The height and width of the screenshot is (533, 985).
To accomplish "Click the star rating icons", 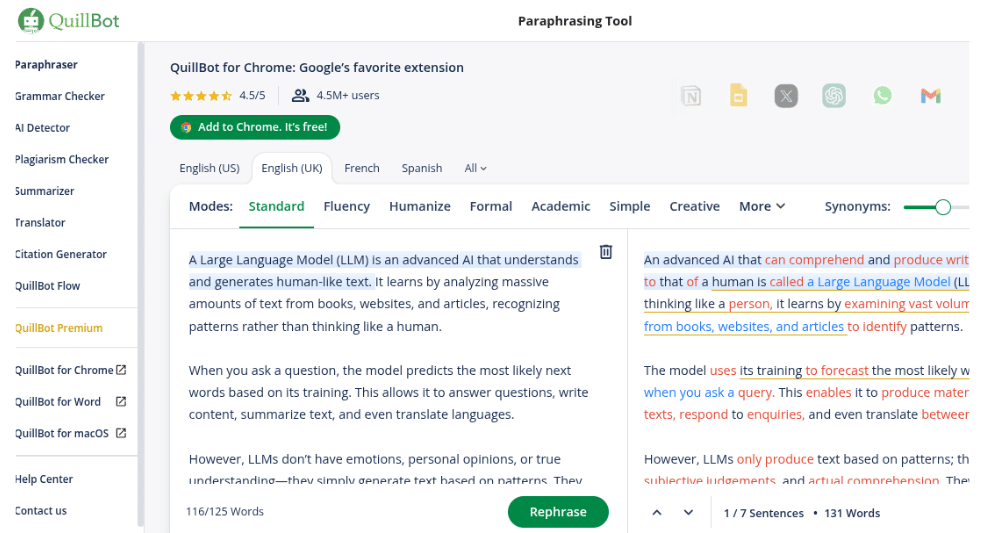I will 201,96.
